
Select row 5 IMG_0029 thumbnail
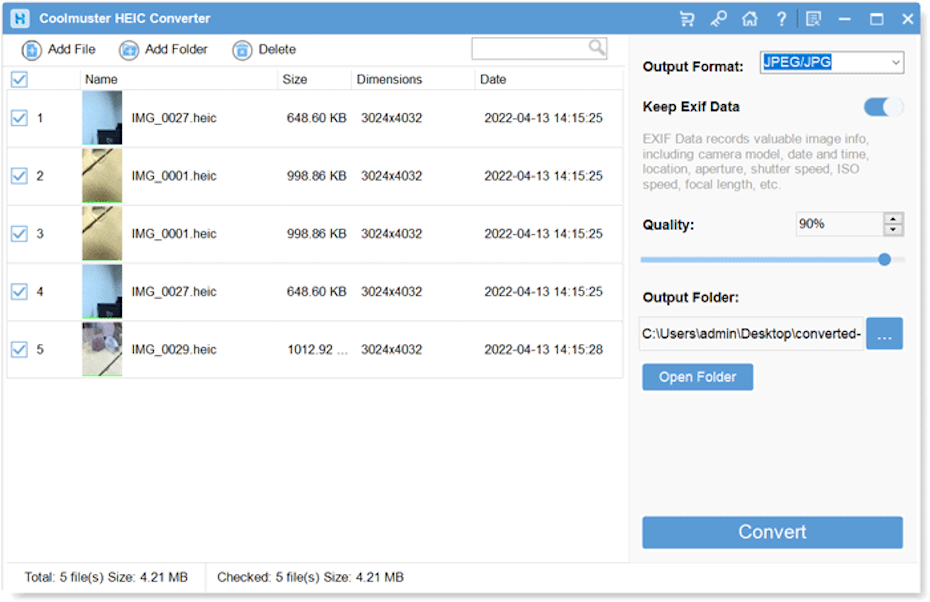coord(102,349)
